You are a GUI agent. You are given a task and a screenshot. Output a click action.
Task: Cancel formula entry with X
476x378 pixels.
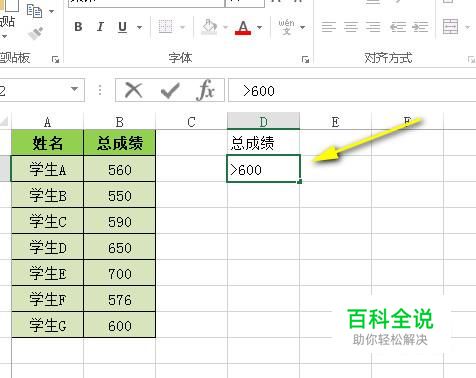[x=134, y=90]
